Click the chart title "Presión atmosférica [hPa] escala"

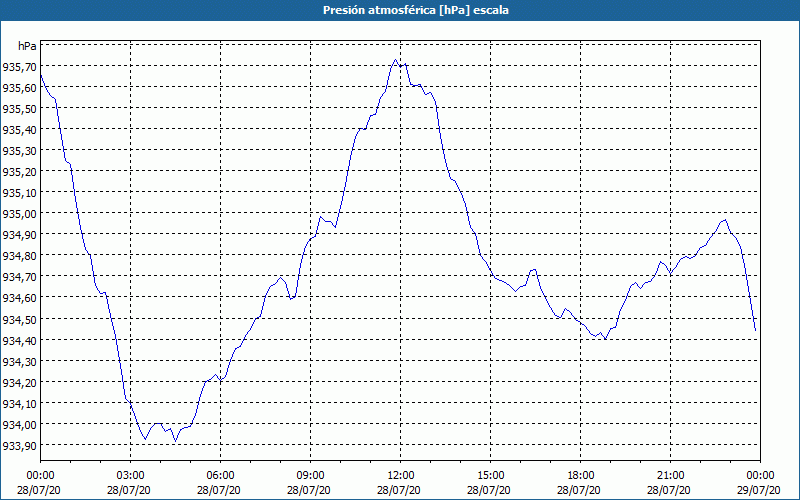pyautogui.click(x=415, y=10)
